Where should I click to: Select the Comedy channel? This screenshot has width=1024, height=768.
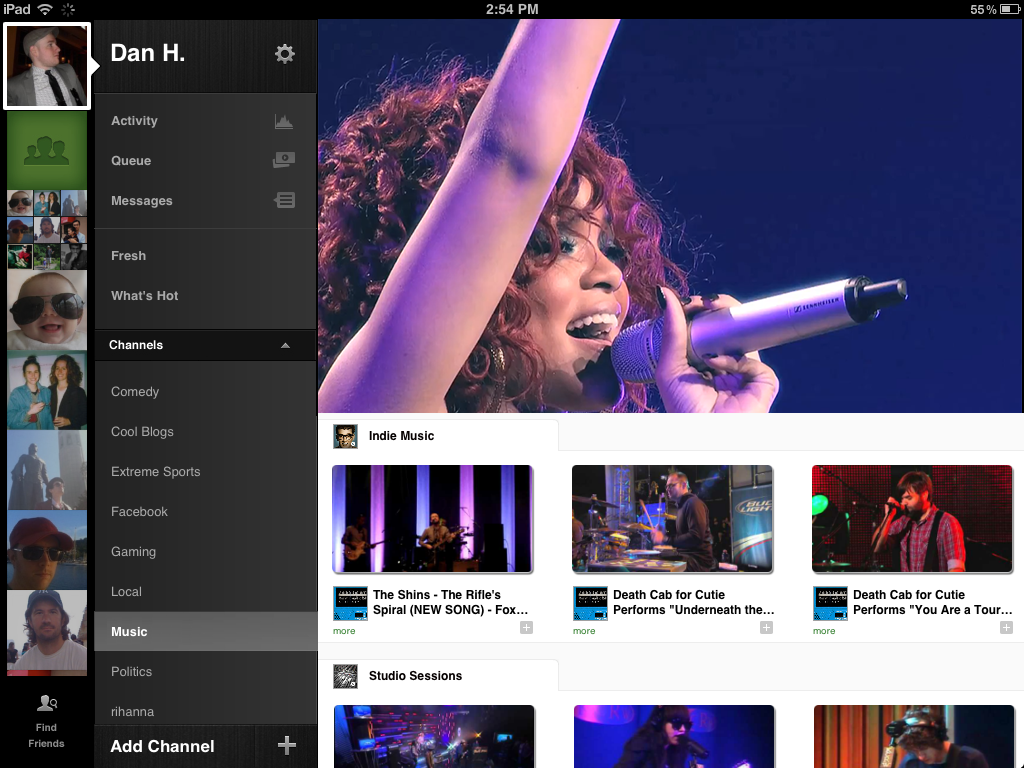(x=206, y=392)
